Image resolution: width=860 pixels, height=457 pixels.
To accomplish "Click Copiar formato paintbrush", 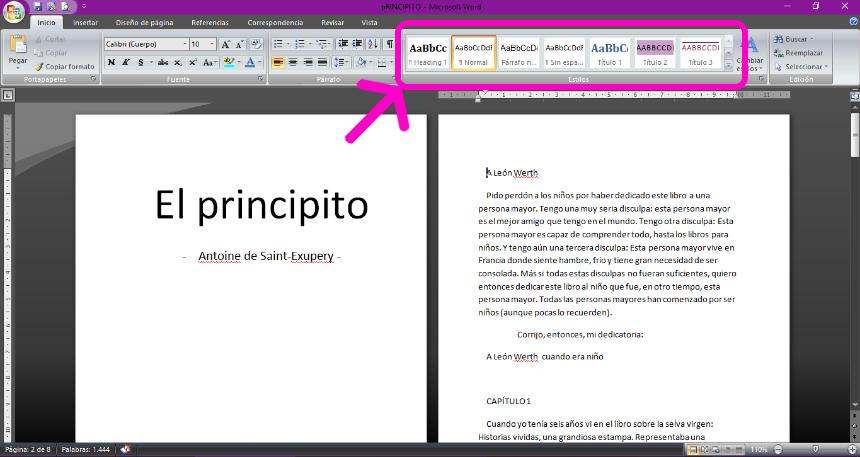I will pos(64,66).
